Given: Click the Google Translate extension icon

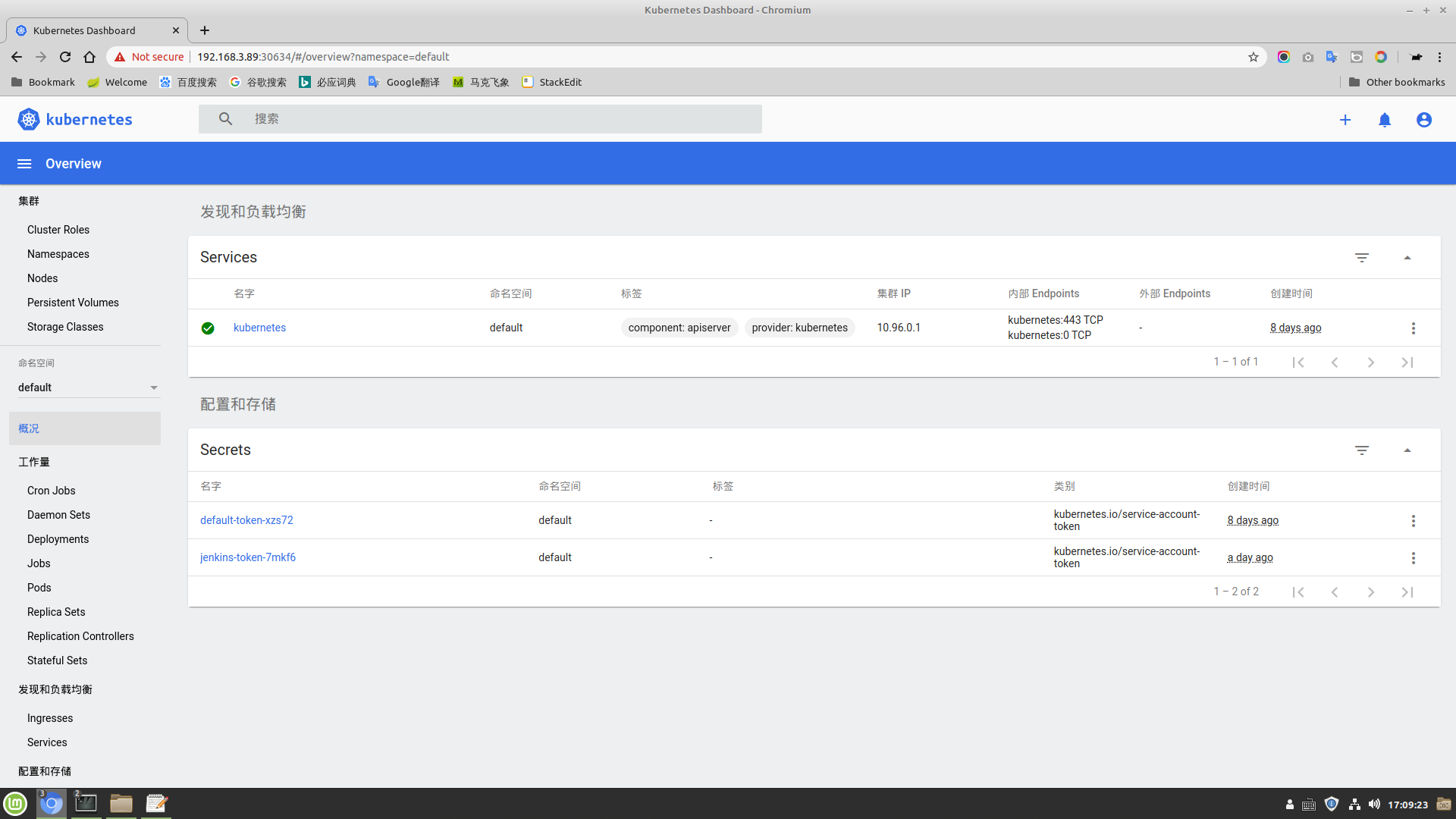Looking at the screenshot, I should coord(1332,57).
